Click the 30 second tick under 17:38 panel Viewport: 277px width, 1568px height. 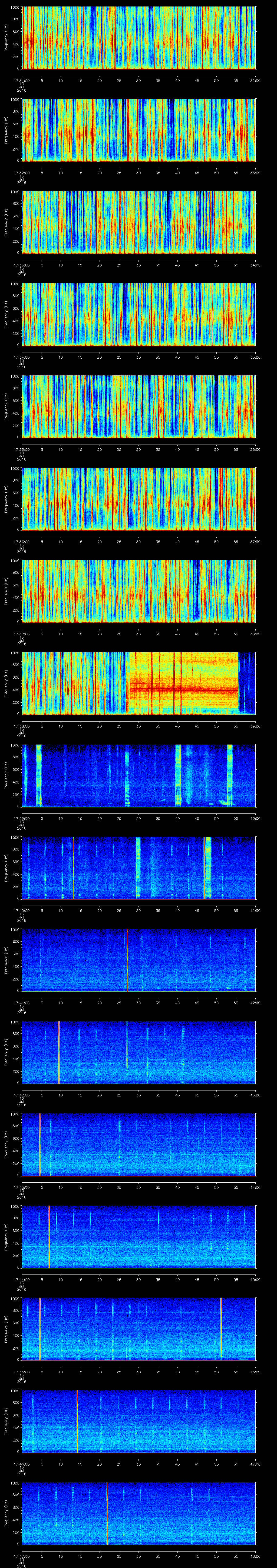click(139, 726)
